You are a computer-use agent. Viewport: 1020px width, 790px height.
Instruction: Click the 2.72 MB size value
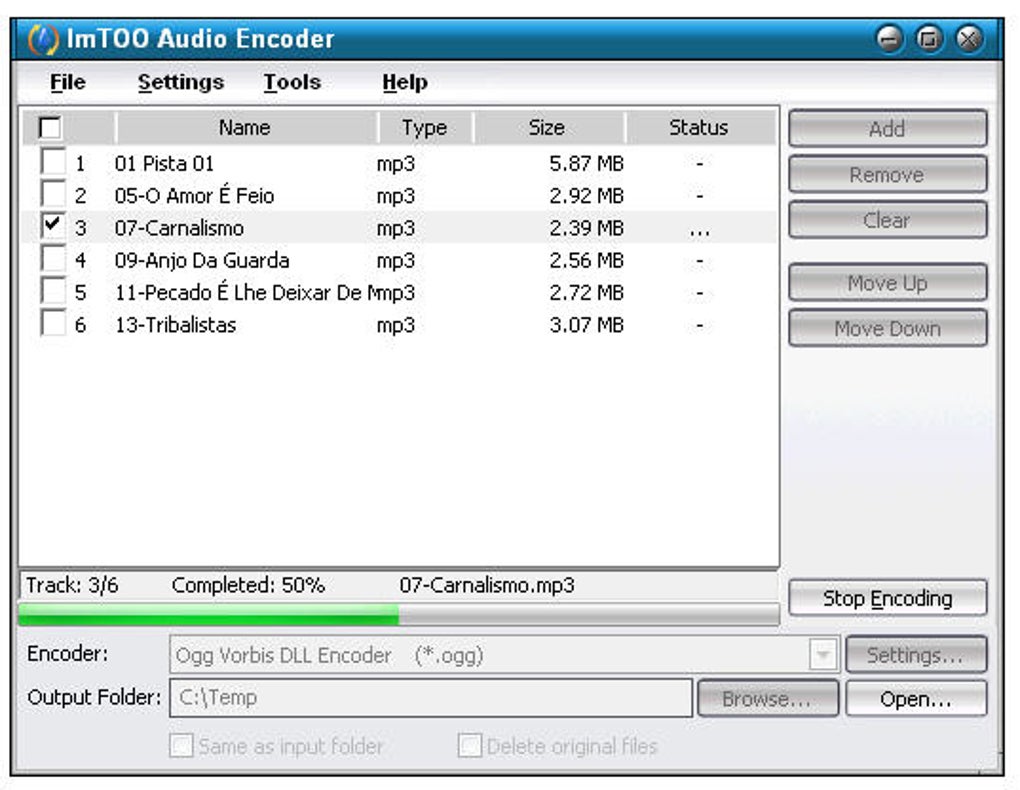click(x=587, y=292)
